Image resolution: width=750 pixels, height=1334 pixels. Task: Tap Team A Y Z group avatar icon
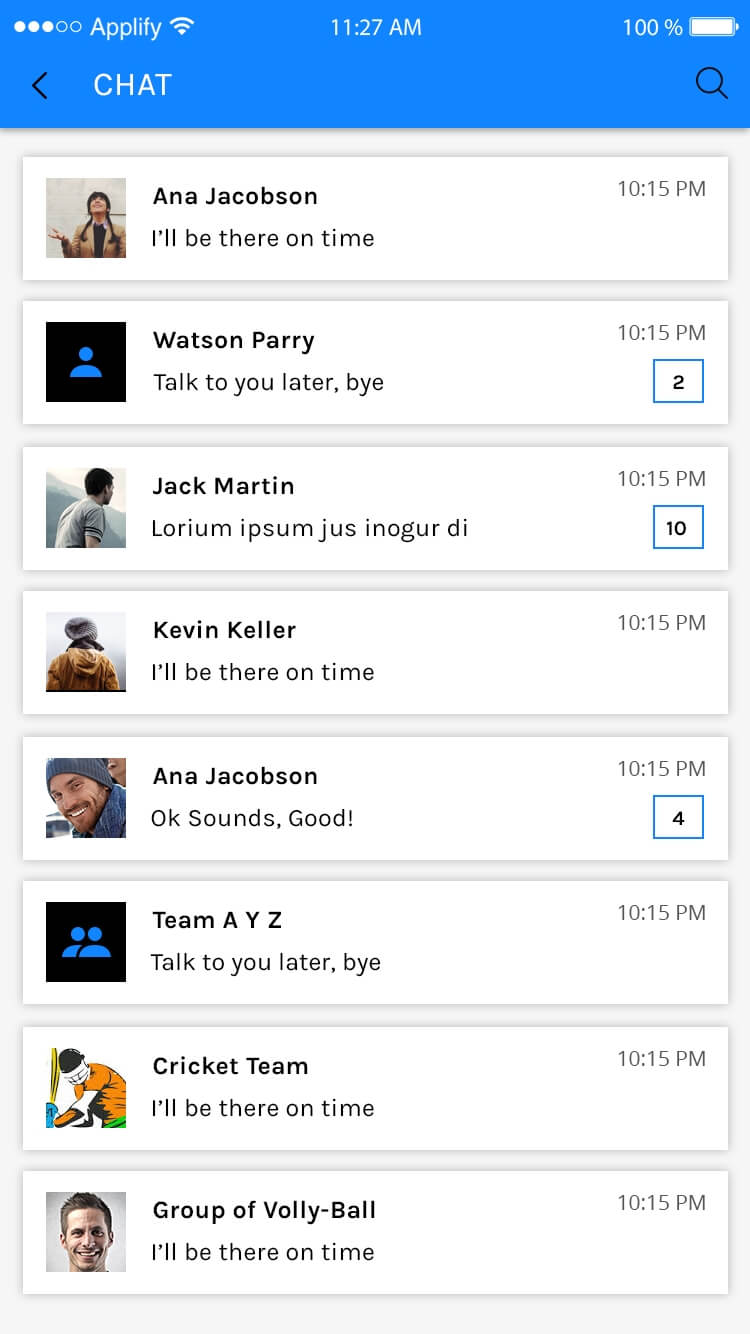click(x=86, y=942)
